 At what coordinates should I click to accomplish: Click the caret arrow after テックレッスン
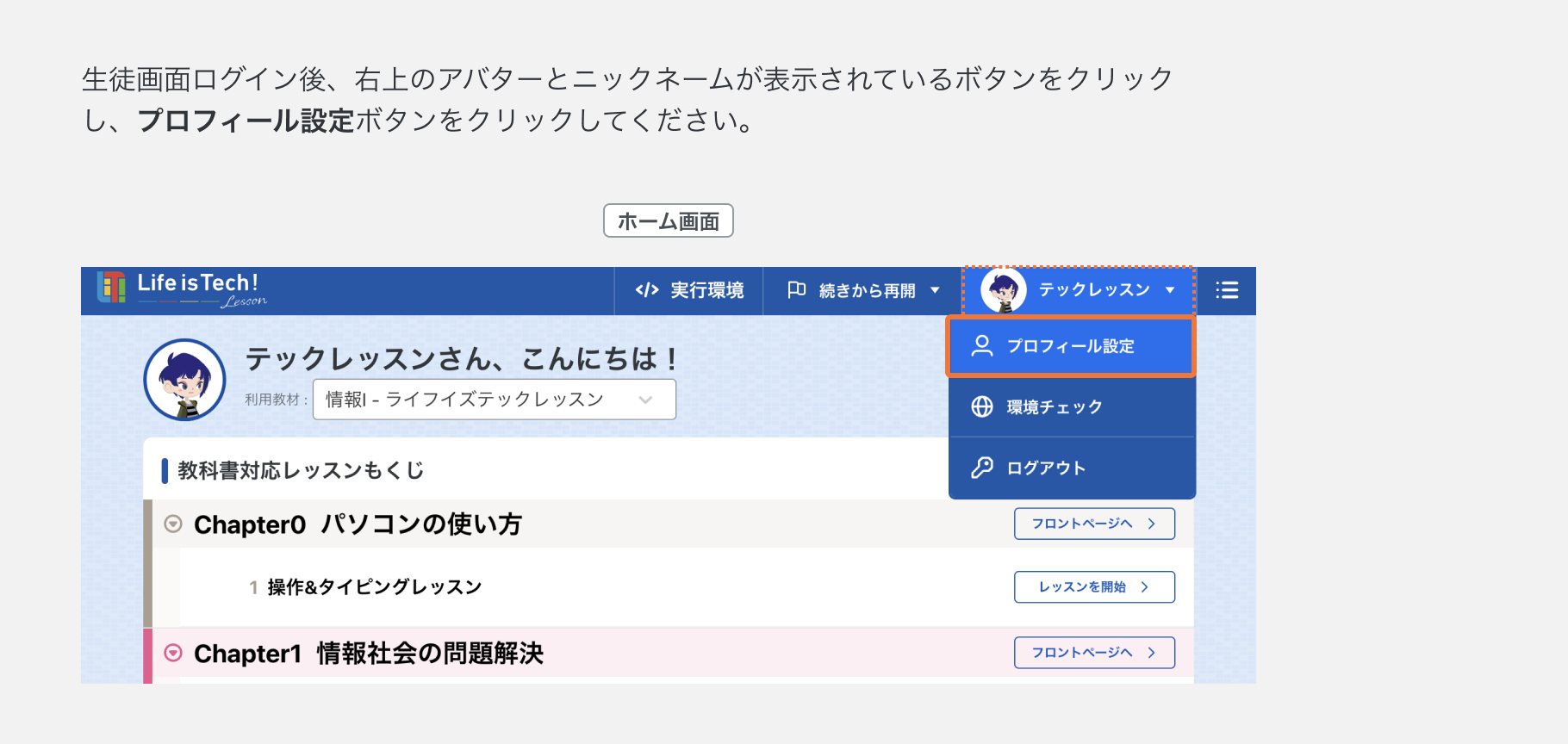pyautogui.click(x=1170, y=290)
